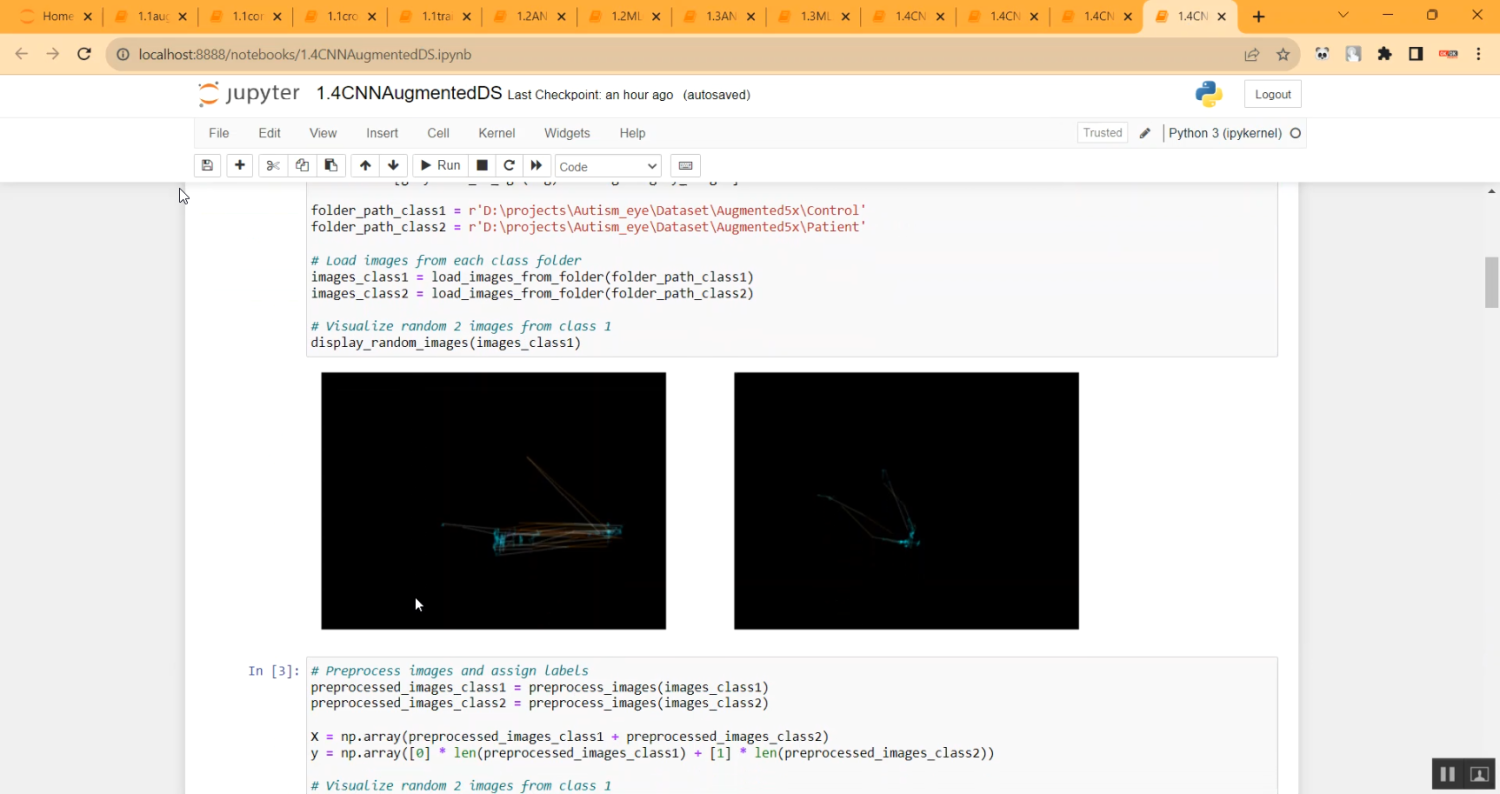
Task: Save the notebook with the floppy disk icon
Action: click(x=207, y=166)
